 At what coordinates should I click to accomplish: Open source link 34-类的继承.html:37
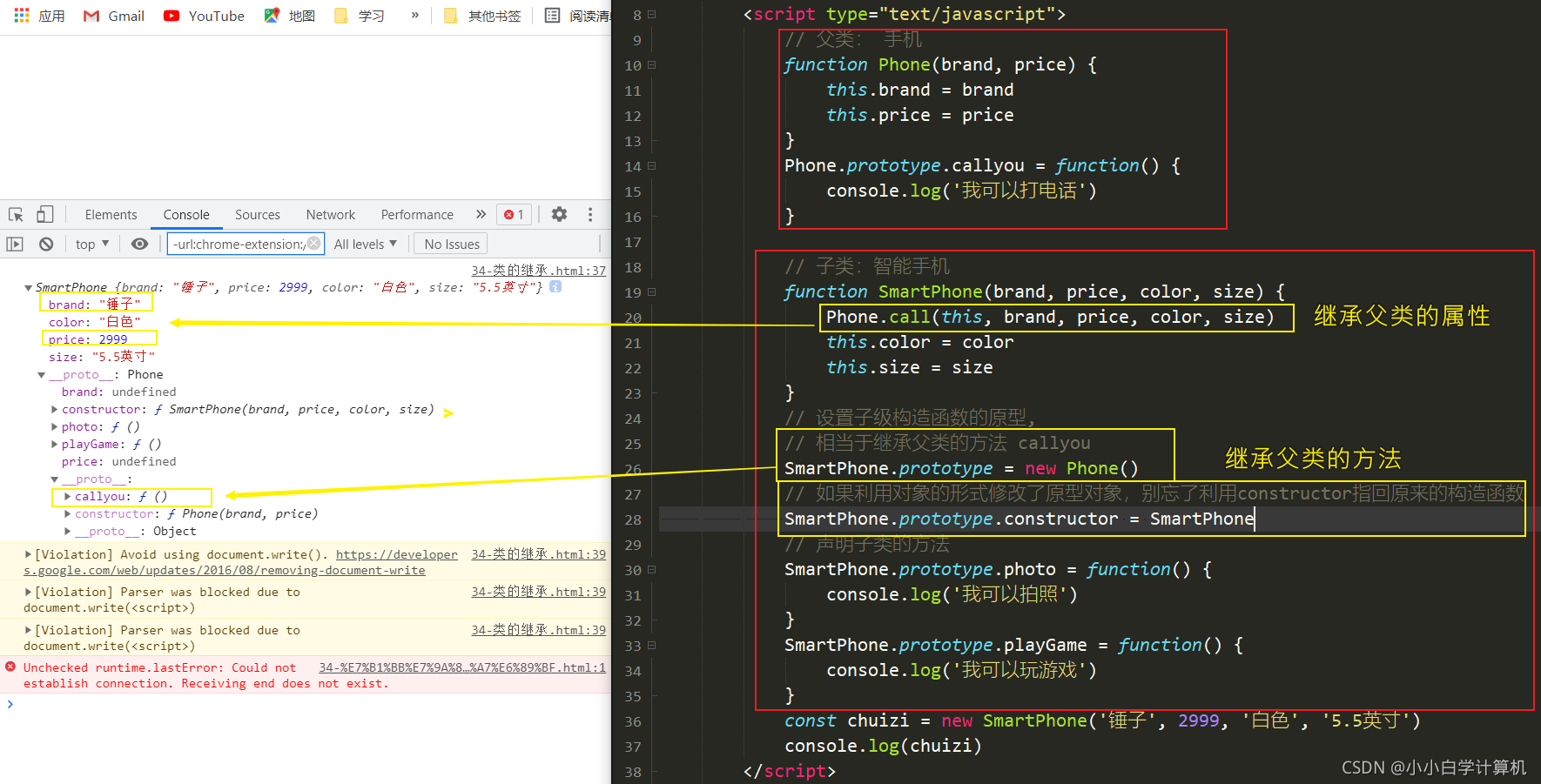[x=539, y=271]
